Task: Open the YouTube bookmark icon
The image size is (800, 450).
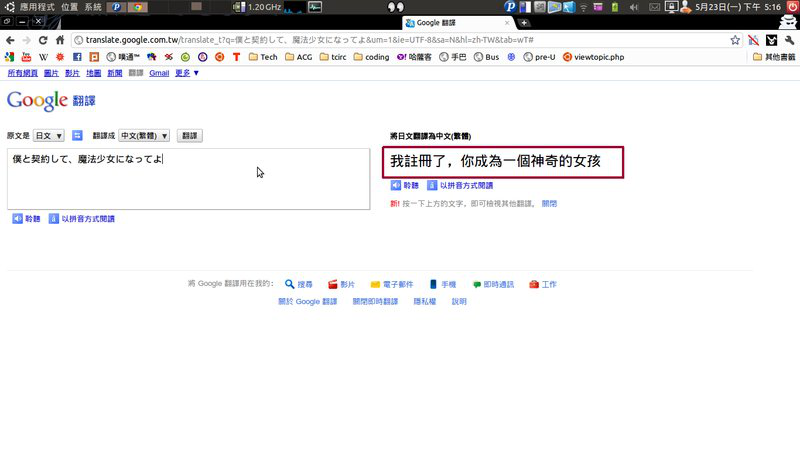Action: [x=26, y=57]
